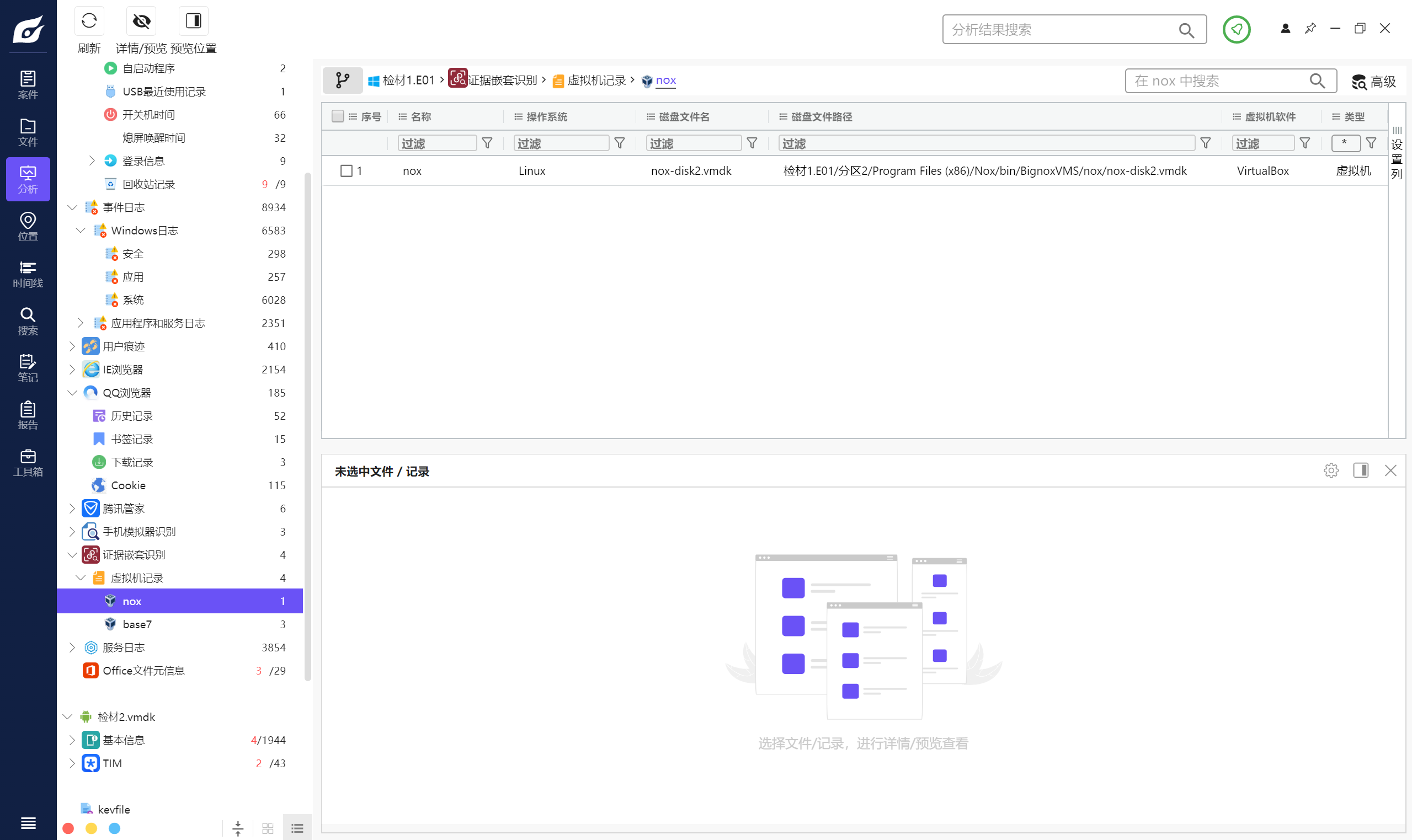
Task: Open the Notes (笔记) sidebar icon
Action: (x=28, y=368)
